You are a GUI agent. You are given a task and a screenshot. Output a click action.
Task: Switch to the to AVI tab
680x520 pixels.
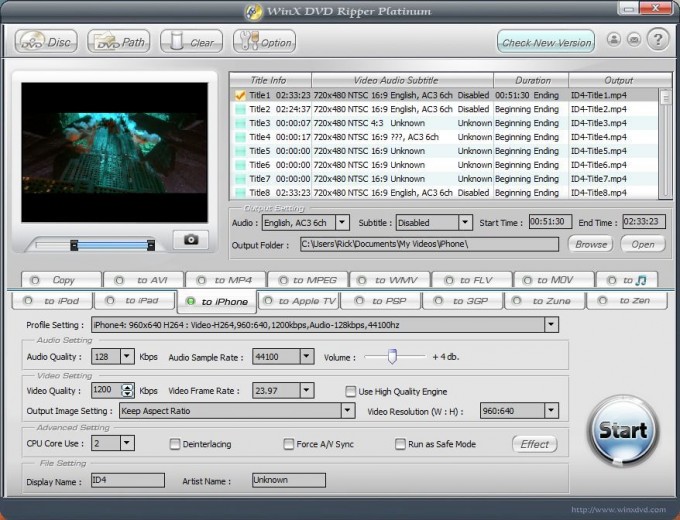144,280
